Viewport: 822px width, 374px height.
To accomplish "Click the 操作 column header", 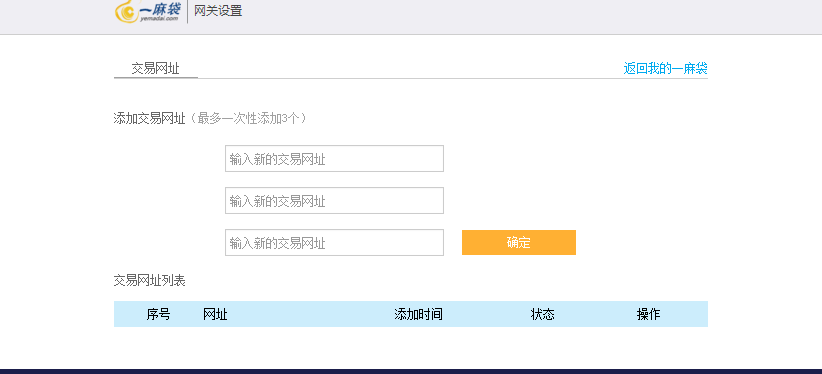I will click(x=648, y=314).
